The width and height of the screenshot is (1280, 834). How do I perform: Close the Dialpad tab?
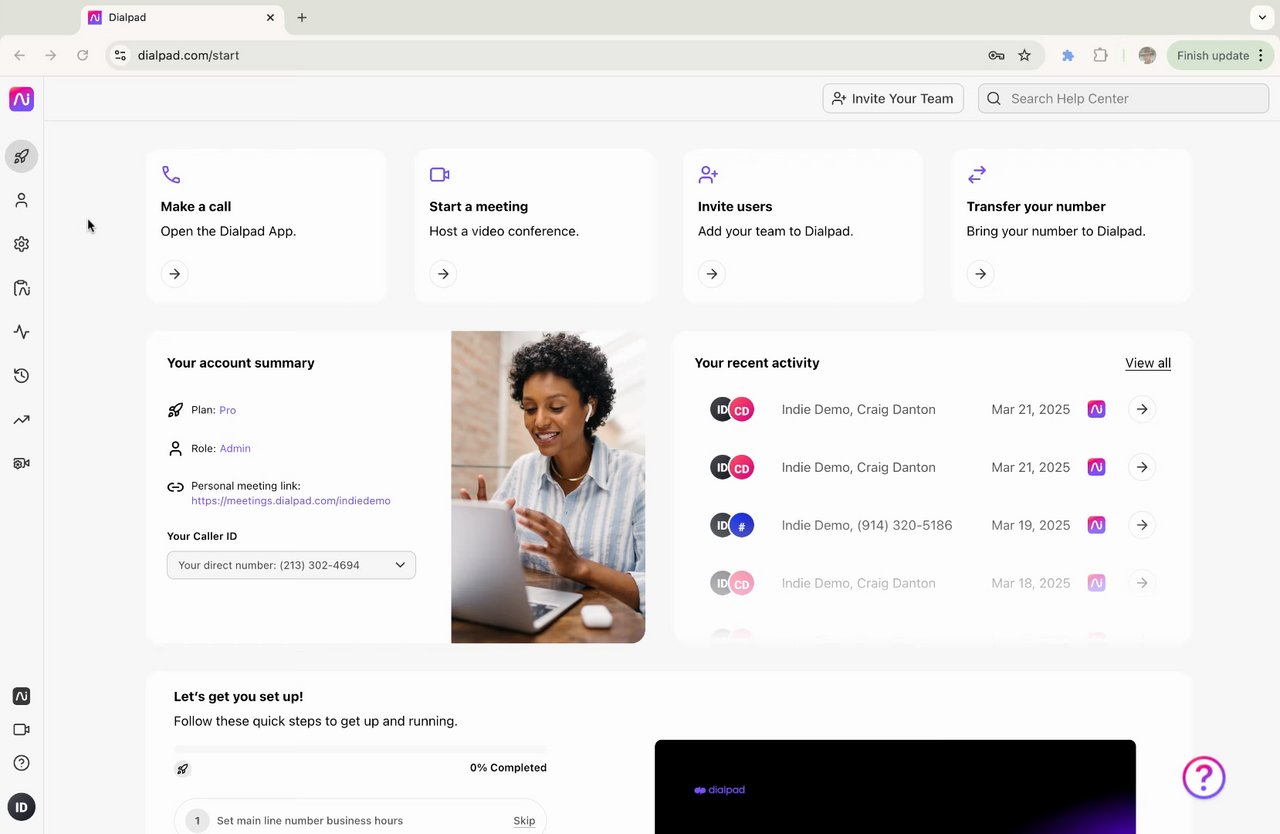point(270,18)
